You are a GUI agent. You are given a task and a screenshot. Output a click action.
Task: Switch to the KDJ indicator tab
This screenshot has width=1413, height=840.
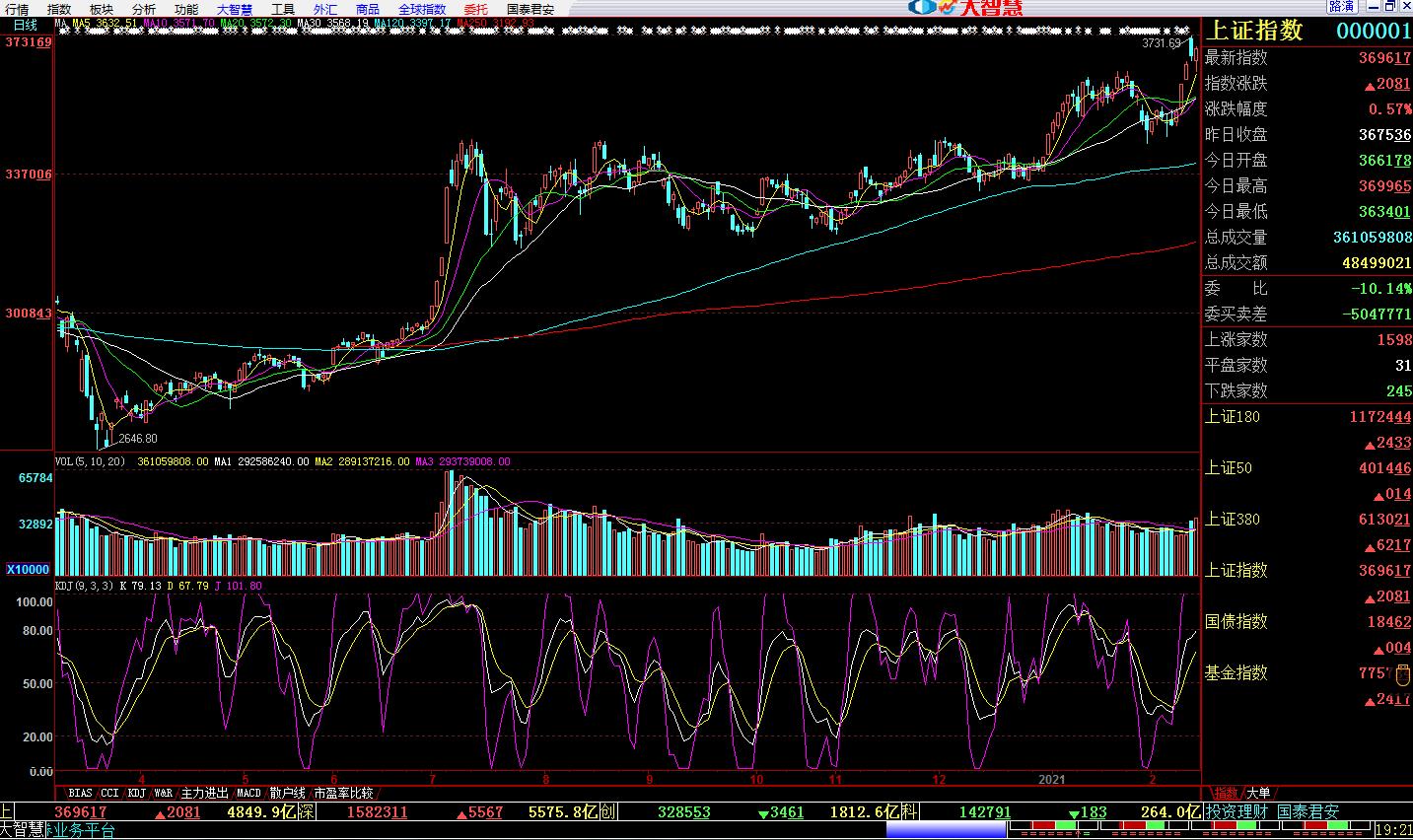137,793
